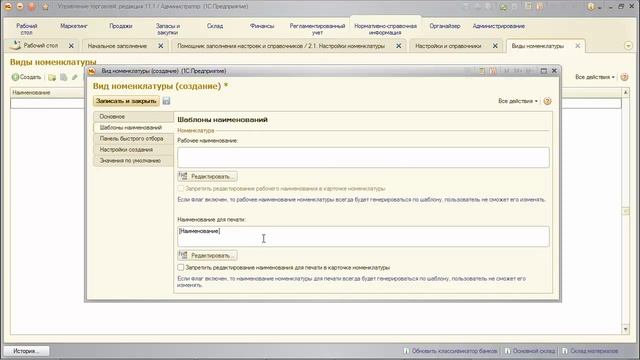This screenshot has width=640, height=360.
Task: Switch to Помощник заполнения настроек tab
Action: [x=281, y=46]
